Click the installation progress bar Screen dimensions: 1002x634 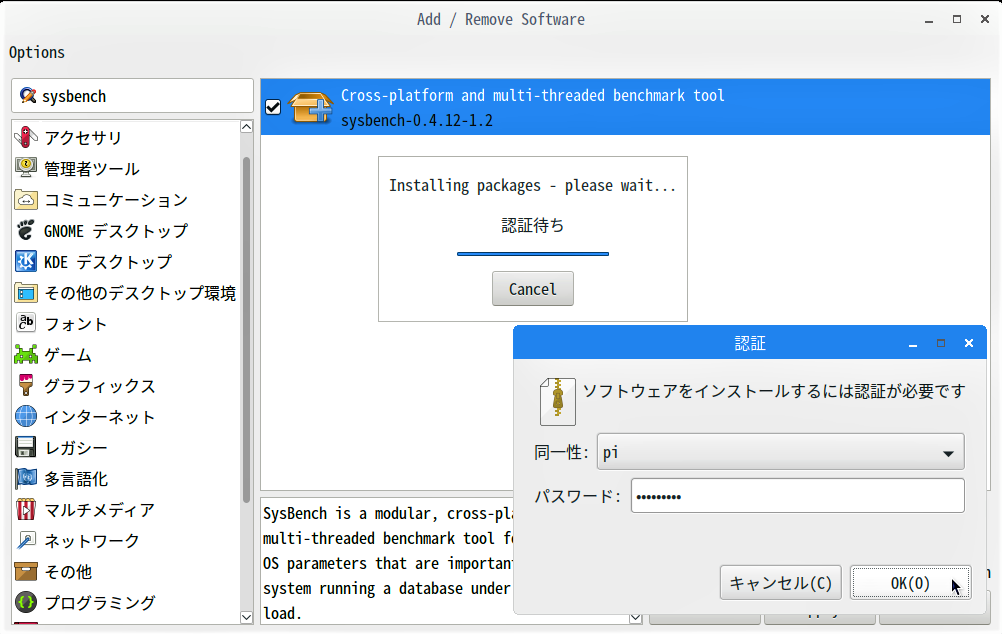(x=532, y=254)
